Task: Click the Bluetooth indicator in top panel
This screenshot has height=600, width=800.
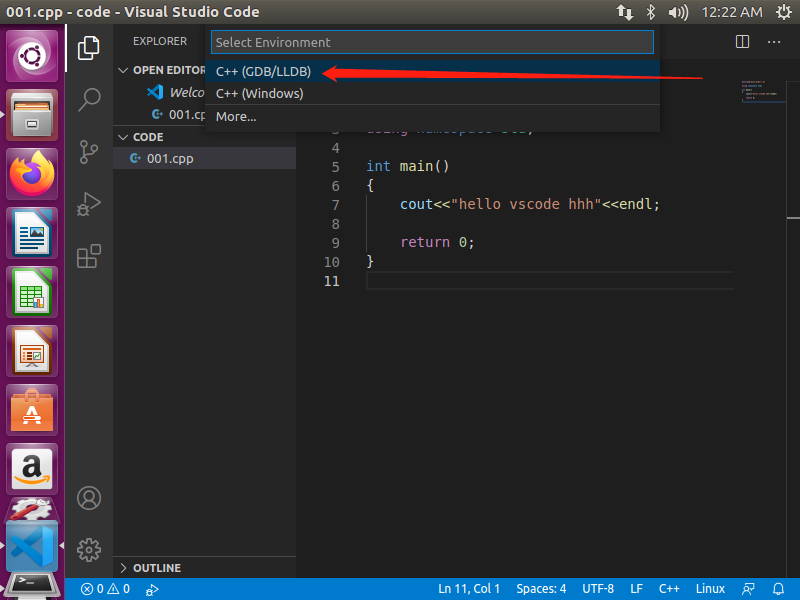Action: 651,12
